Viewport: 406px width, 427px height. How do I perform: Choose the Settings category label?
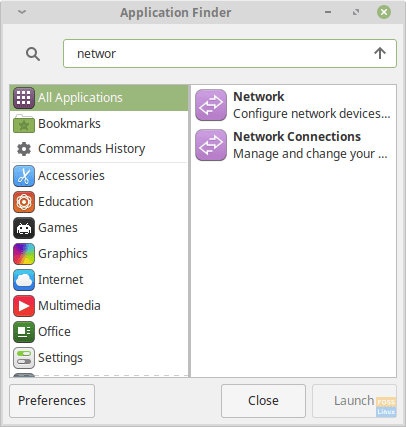60,358
